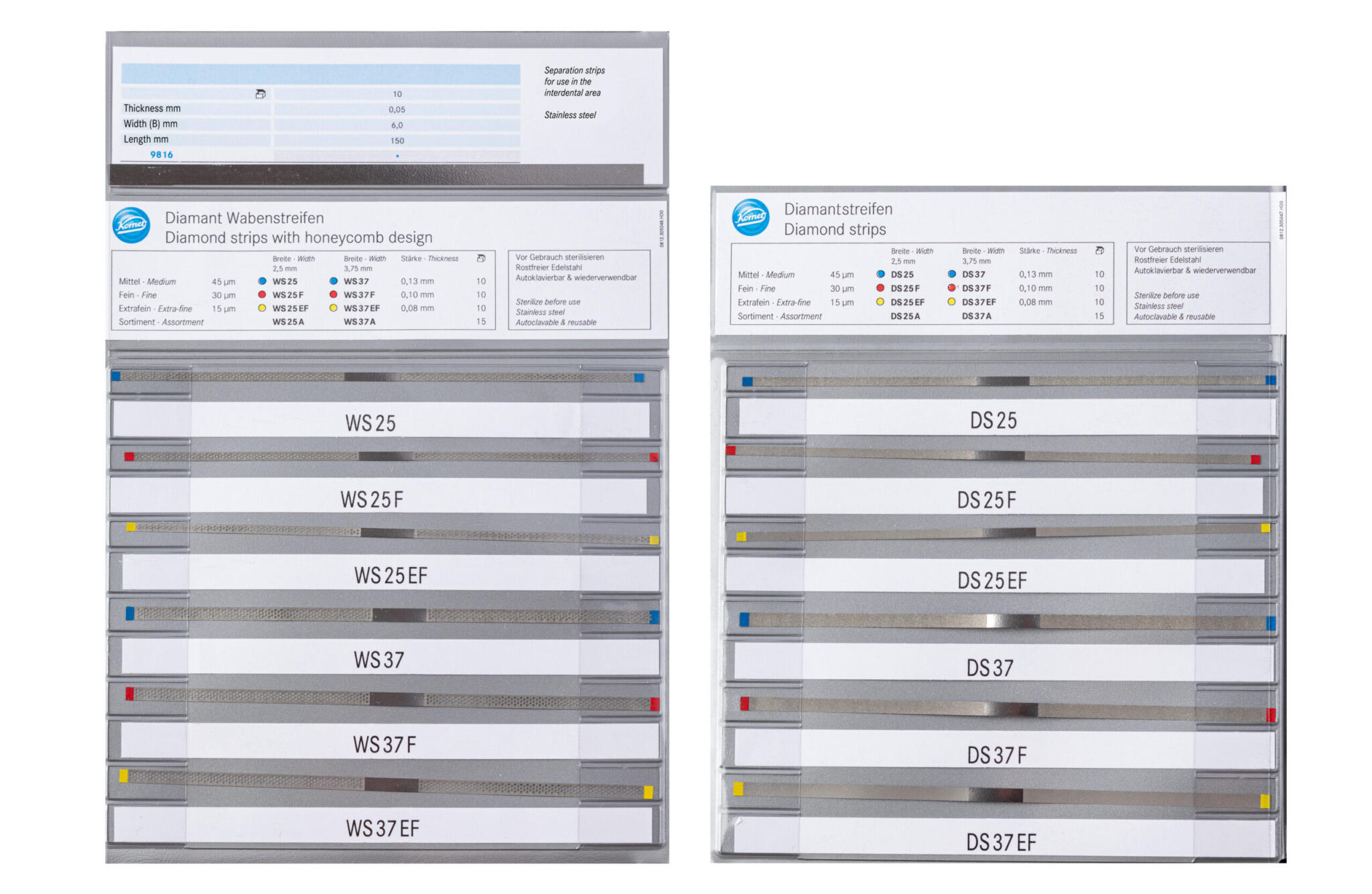This screenshot has height=894, width=1372.
Task: Click the large DS 37 EF strip label
Action: [x=1001, y=843]
